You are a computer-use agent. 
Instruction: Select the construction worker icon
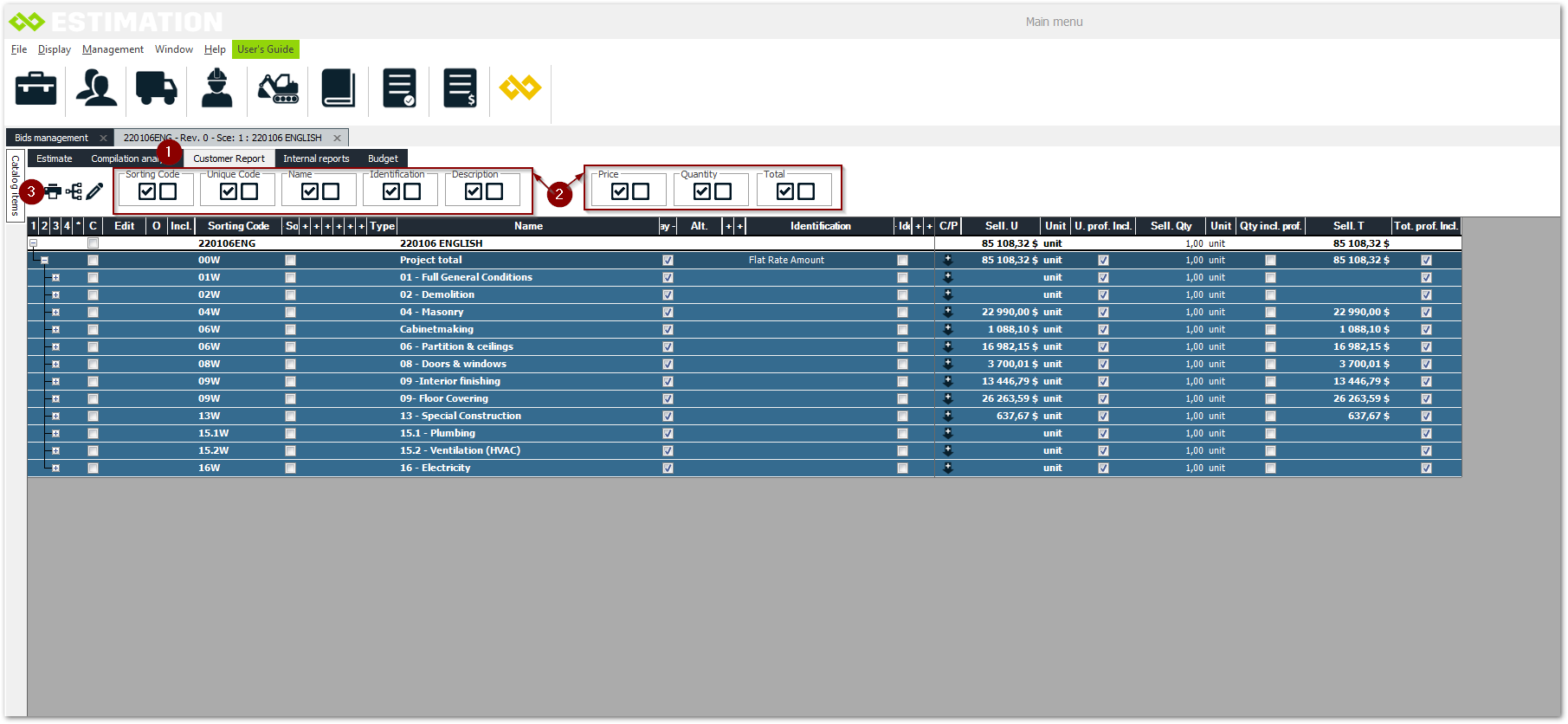pyautogui.click(x=216, y=88)
